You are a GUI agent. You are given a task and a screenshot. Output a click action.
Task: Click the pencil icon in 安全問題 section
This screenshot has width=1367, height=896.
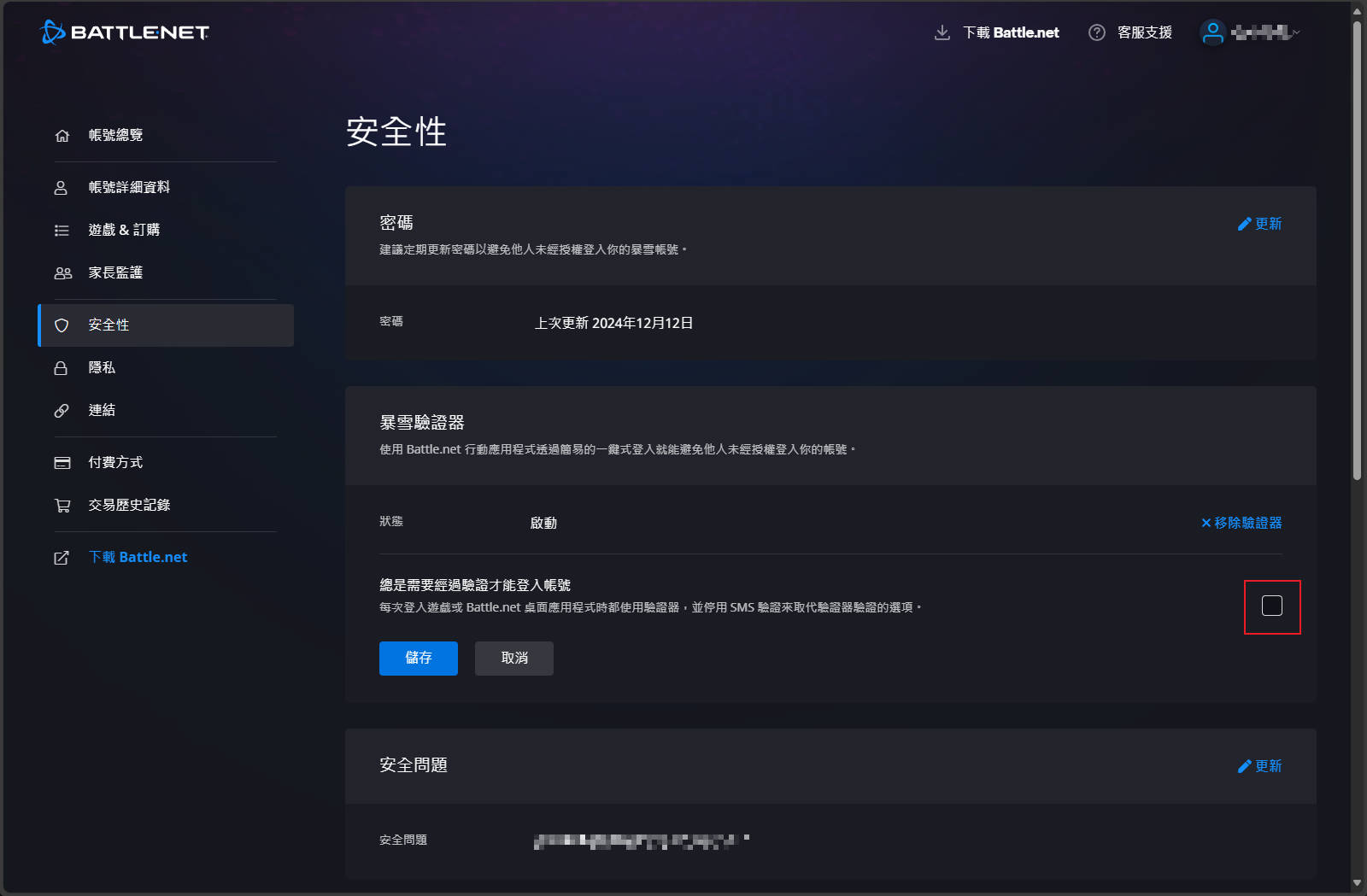[1244, 766]
